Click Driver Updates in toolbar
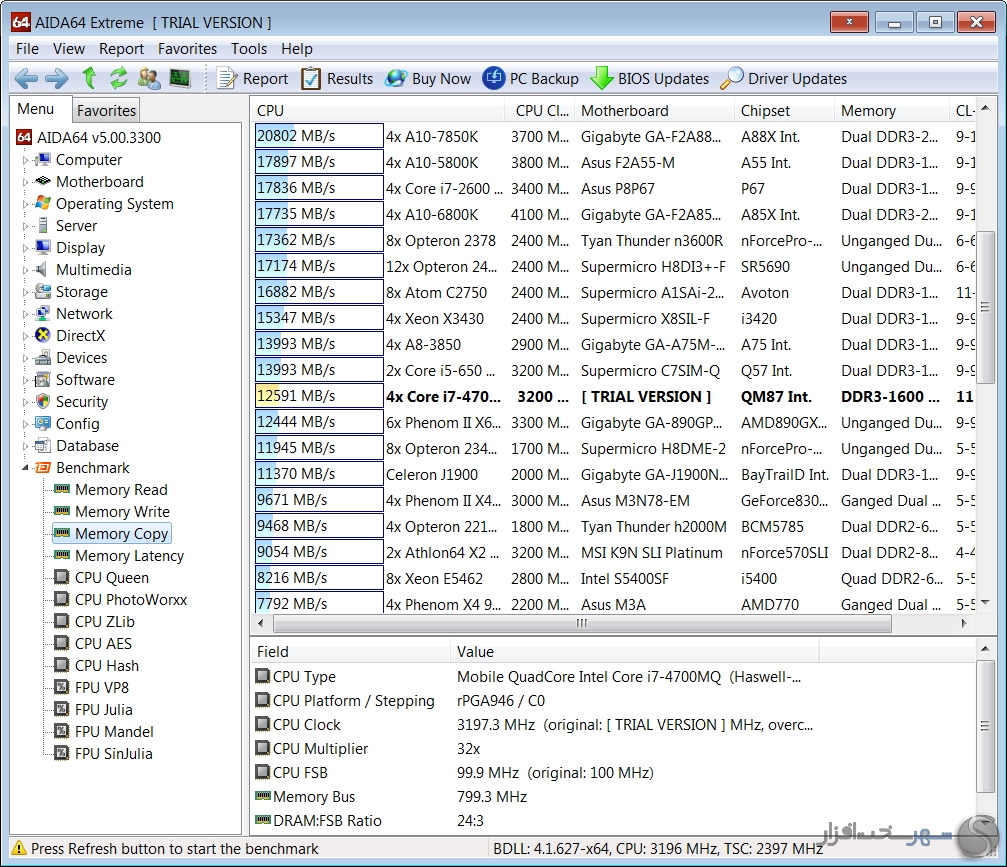1007x867 pixels. 784,78
